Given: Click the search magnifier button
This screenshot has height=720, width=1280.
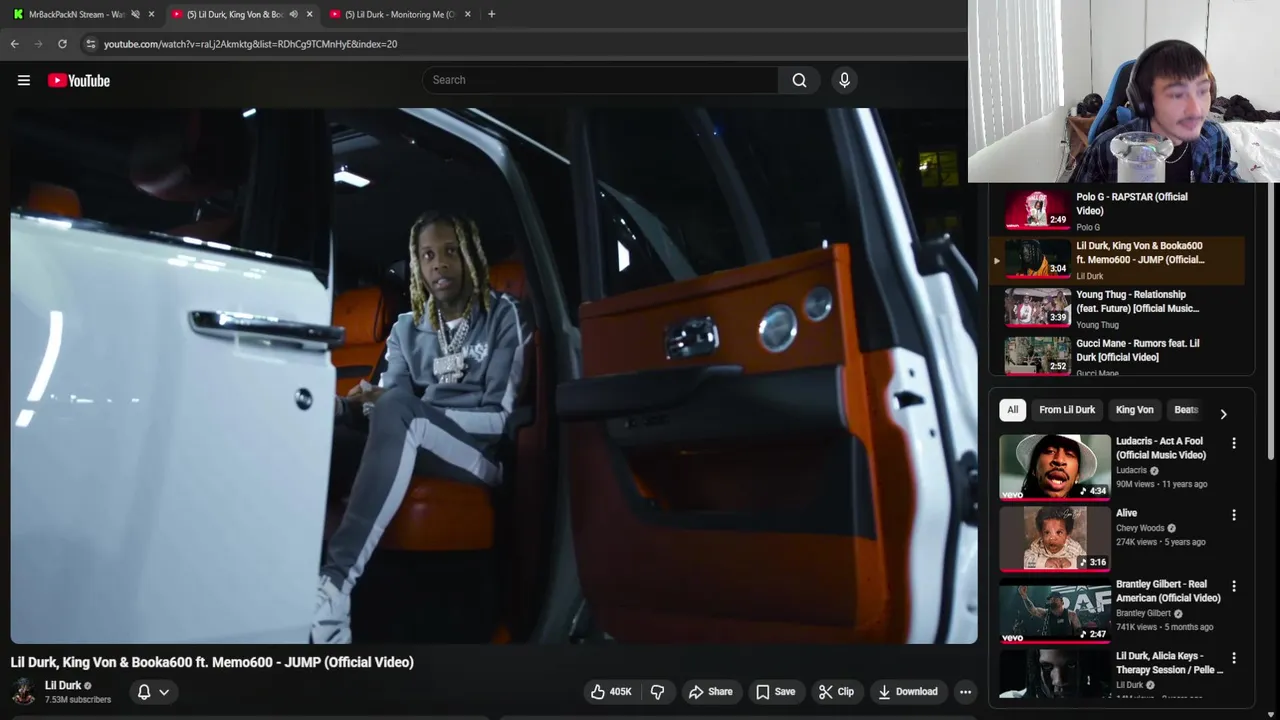Looking at the screenshot, I should 799,80.
